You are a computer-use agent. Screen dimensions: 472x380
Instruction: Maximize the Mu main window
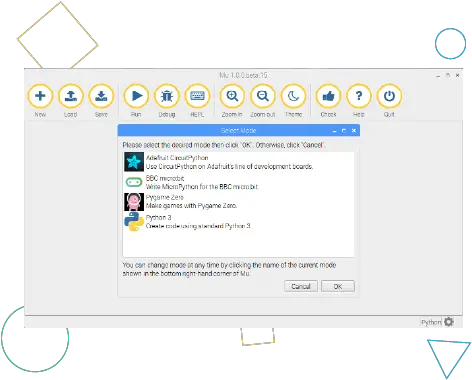pos(448,75)
